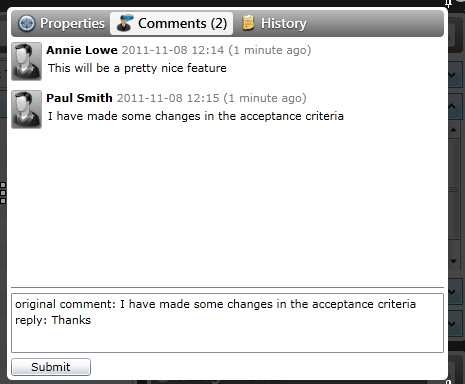The width and height of the screenshot is (465, 384).
Task: Click Annie Lowe's avatar picture
Action: (x=26, y=61)
